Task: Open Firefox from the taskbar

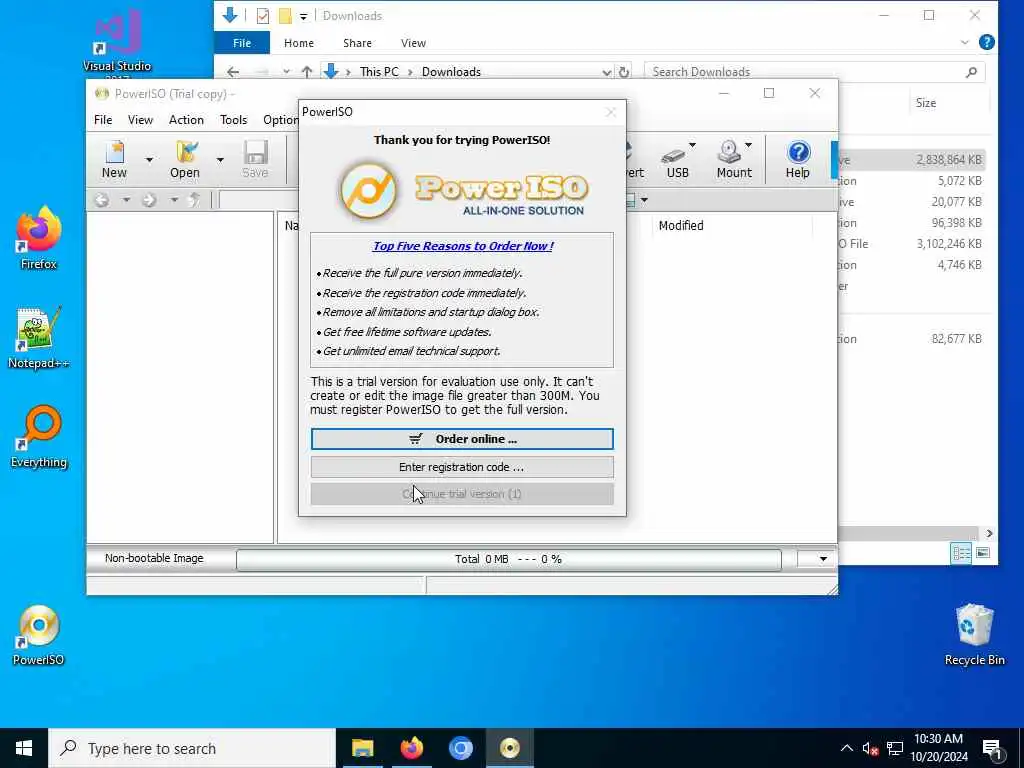Action: click(411, 748)
